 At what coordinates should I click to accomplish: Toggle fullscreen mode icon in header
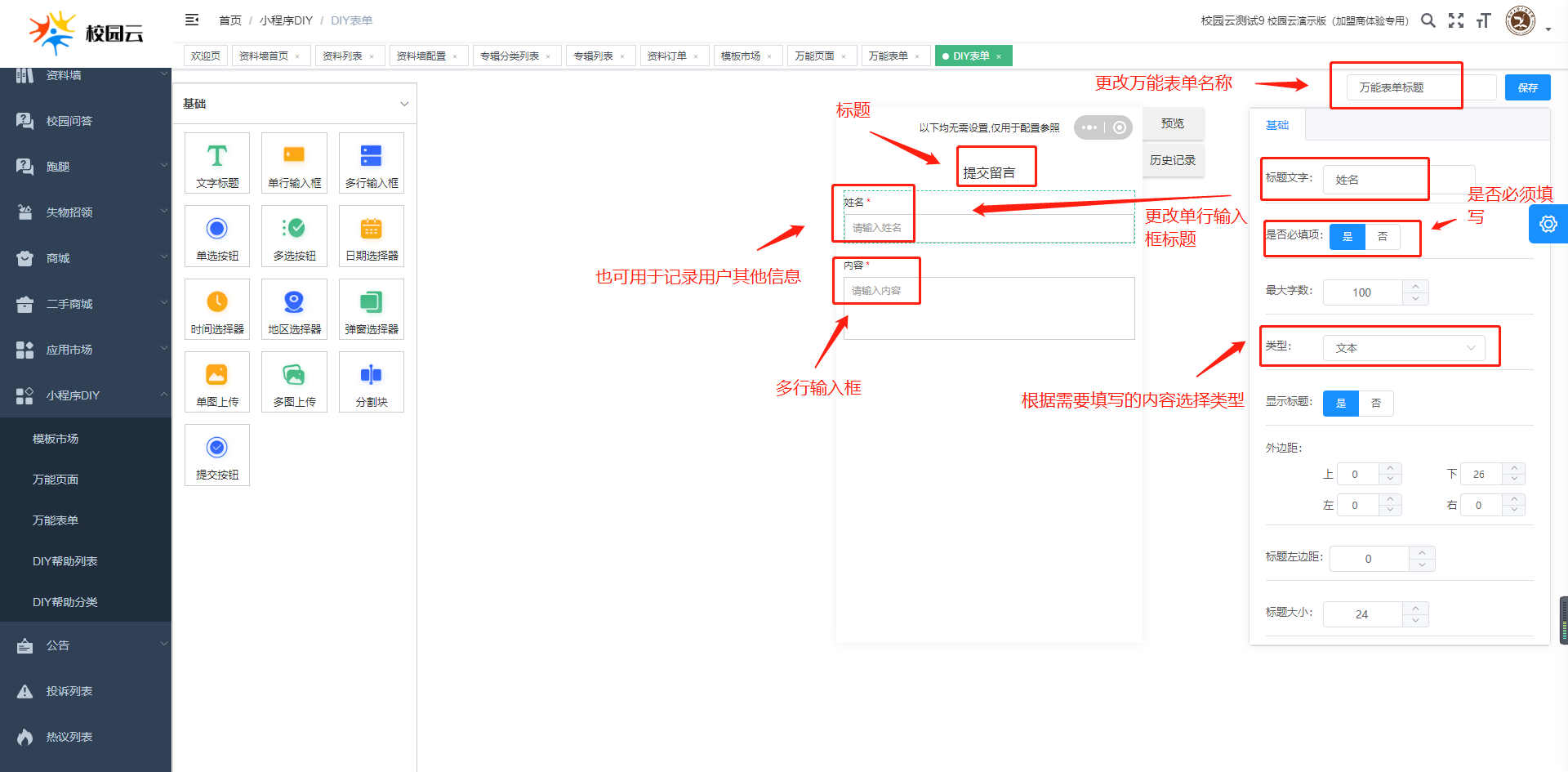(x=1456, y=20)
